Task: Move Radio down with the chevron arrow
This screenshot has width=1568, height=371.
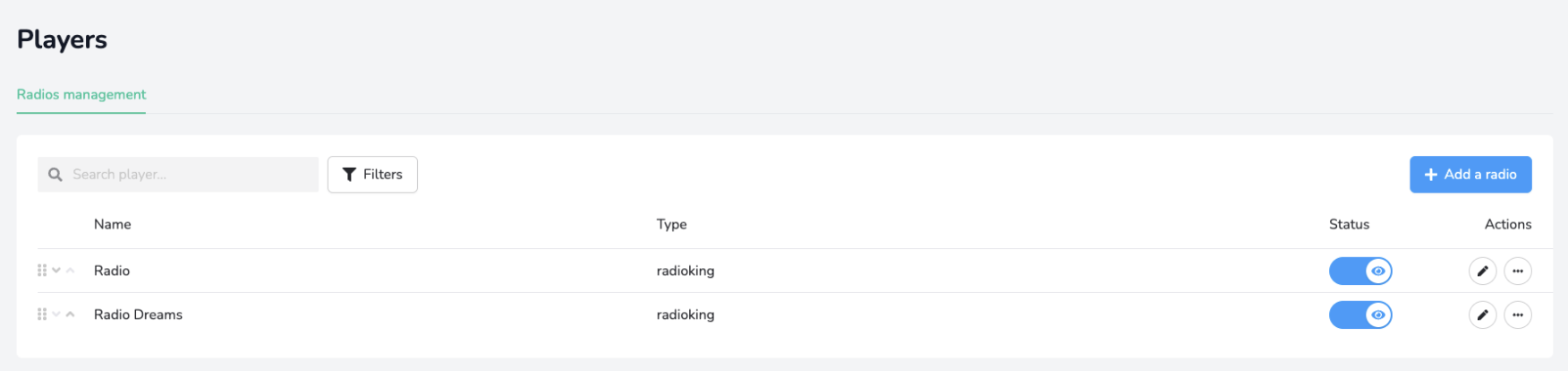Action: [56, 271]
